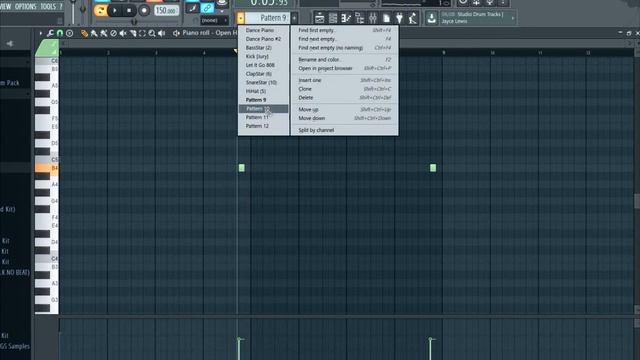The width and height of the screenshot is (640, 360).
Task: Click the highlighted B4 piano key
Action: point(47,168)
